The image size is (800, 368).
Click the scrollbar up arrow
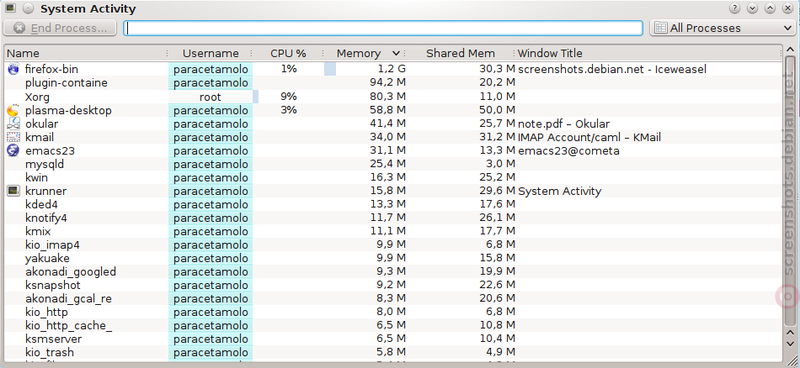(790, 50)
